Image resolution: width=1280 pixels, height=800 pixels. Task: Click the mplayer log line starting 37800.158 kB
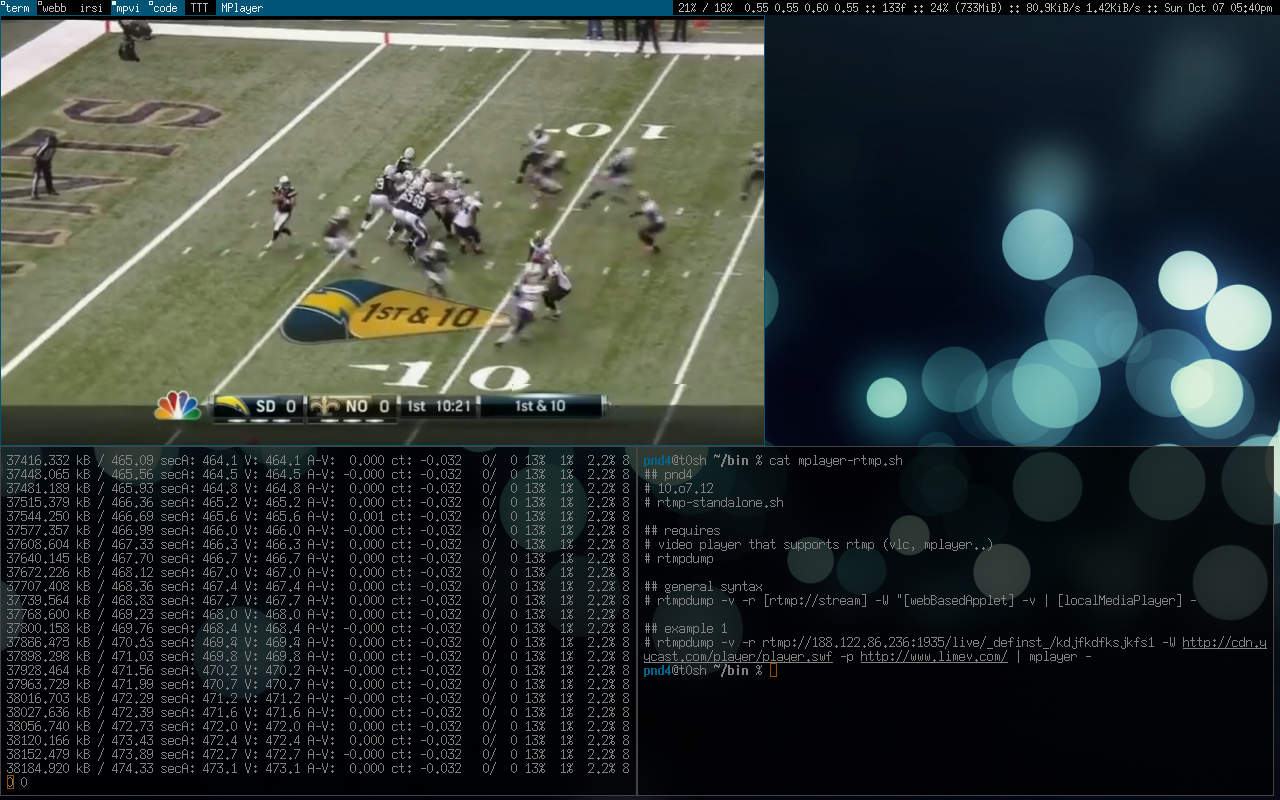click(x=318, y=629)
